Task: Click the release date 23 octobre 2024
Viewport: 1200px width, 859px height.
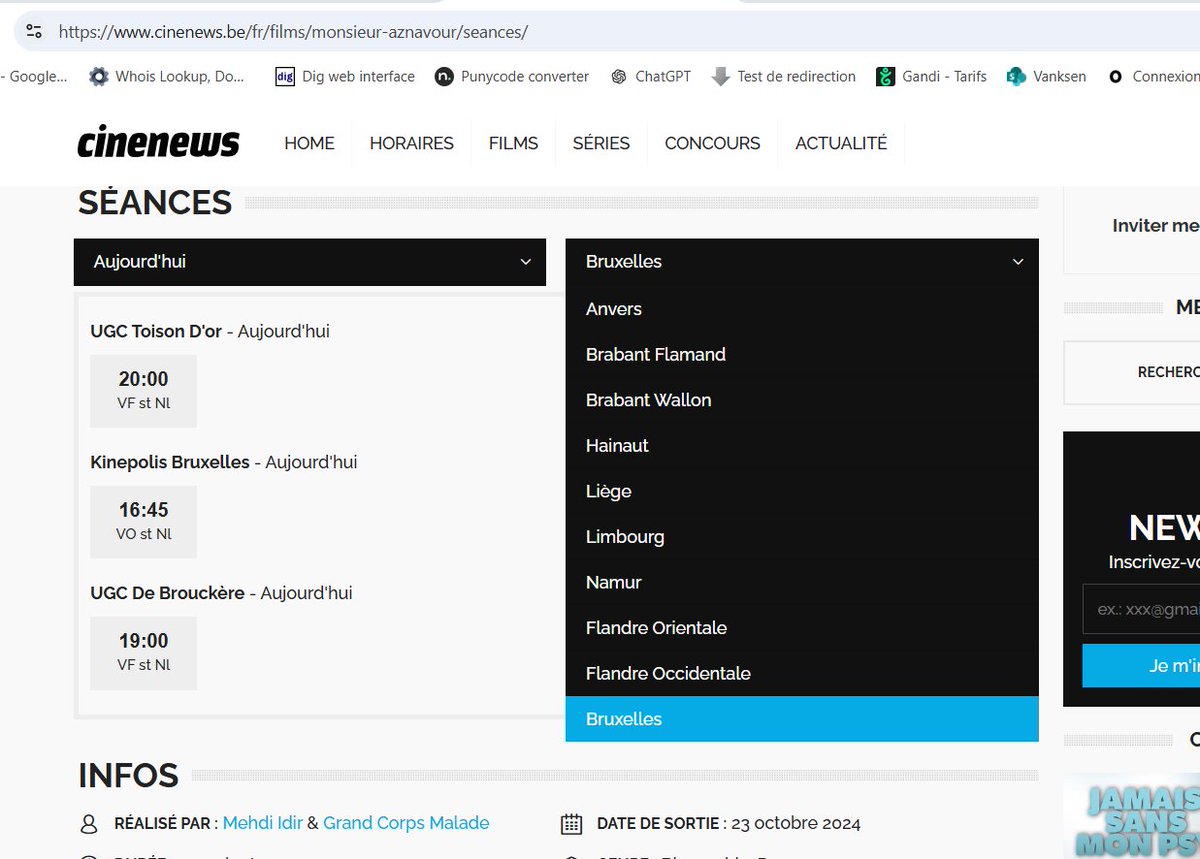Action: point(796,824)
